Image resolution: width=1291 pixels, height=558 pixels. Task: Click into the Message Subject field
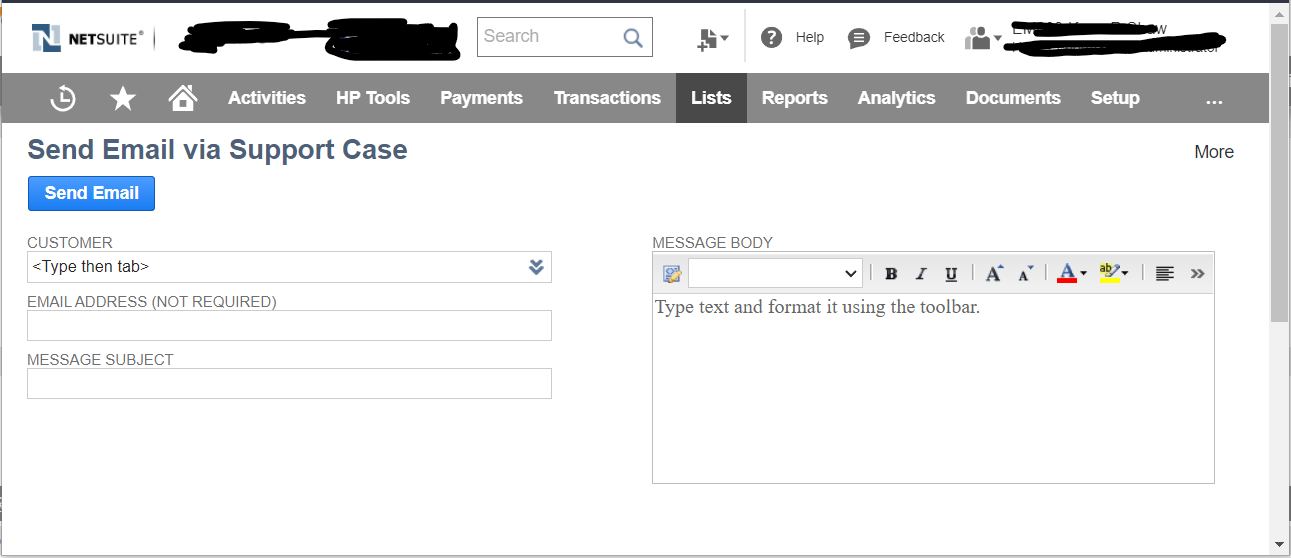click(289, 383)
